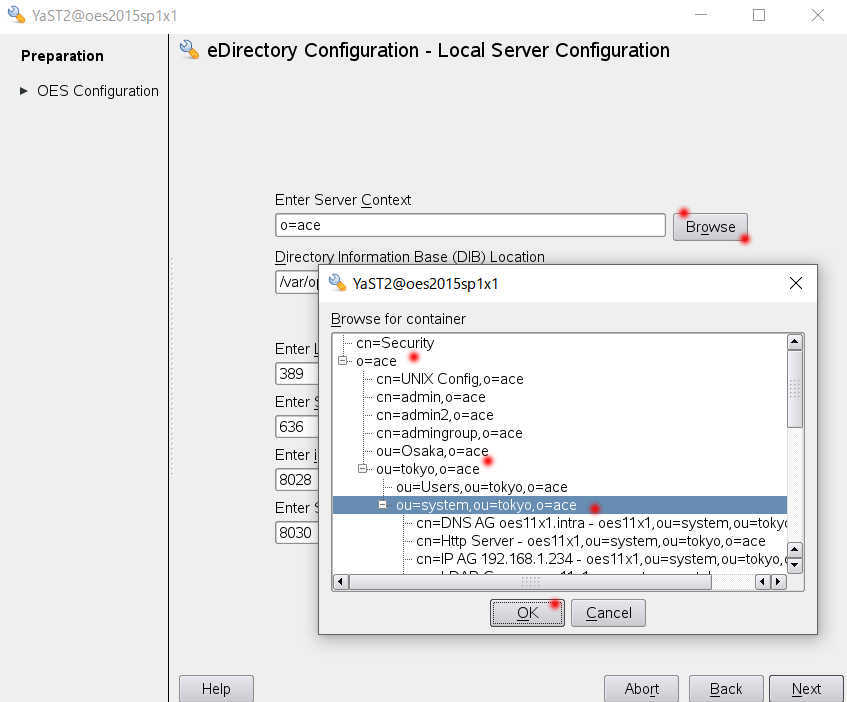Collapse the ou=system,ou=tokyo,o=ace node
Screen dimensions: 847x702
[x=382, y=505]
